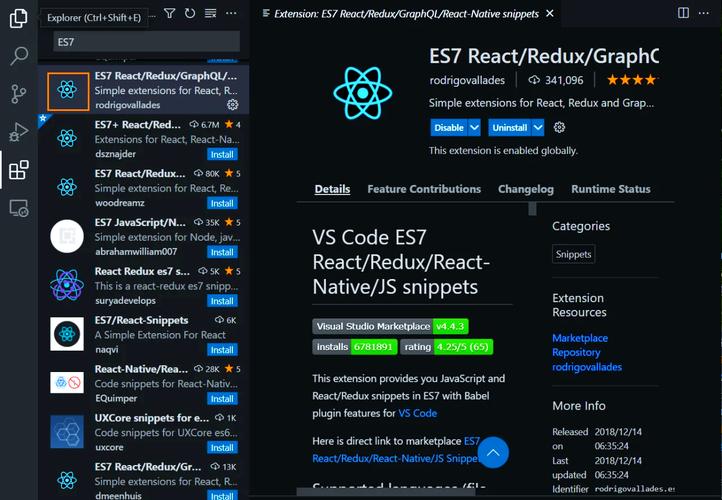Install the uxcore UXCore snippets extension
The width and height of the screenshot is (722, 500).
[222, 448]
